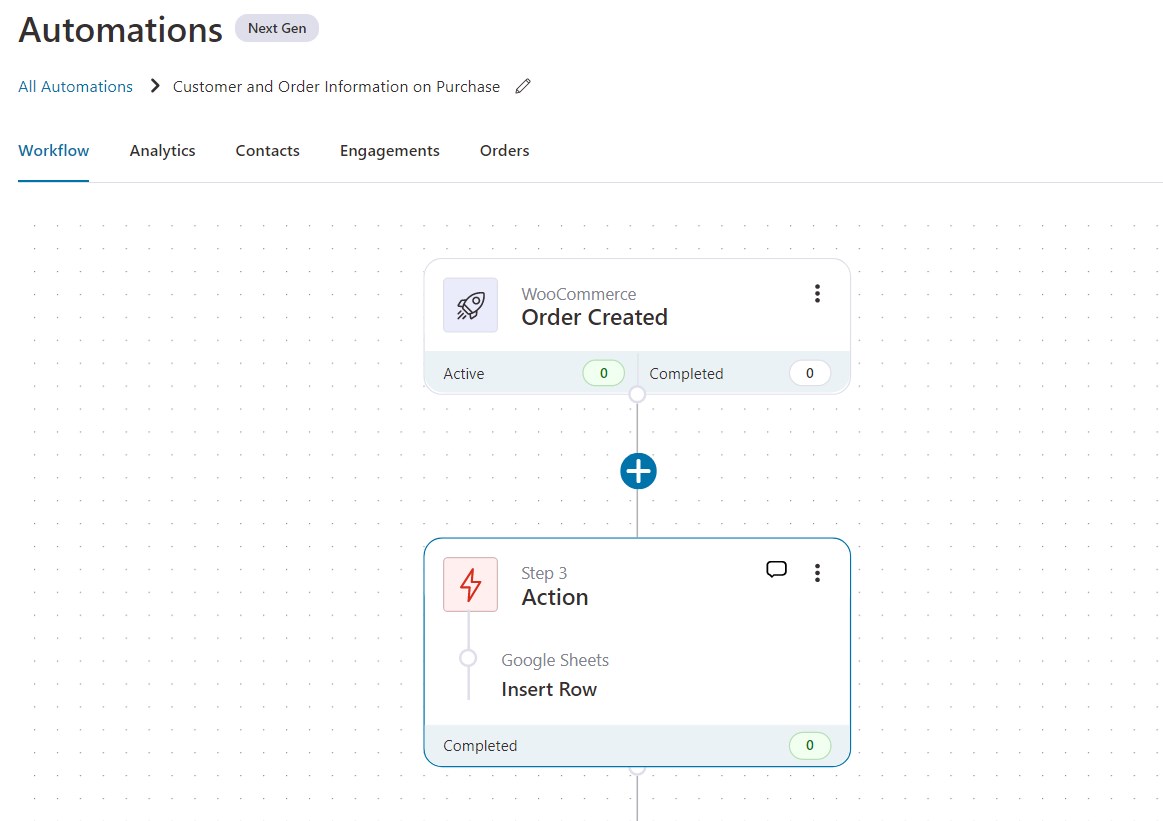Click the pencil to rename the automation
The width and height of the screenshot is (1163, 821).
click(x=523, y=86)
